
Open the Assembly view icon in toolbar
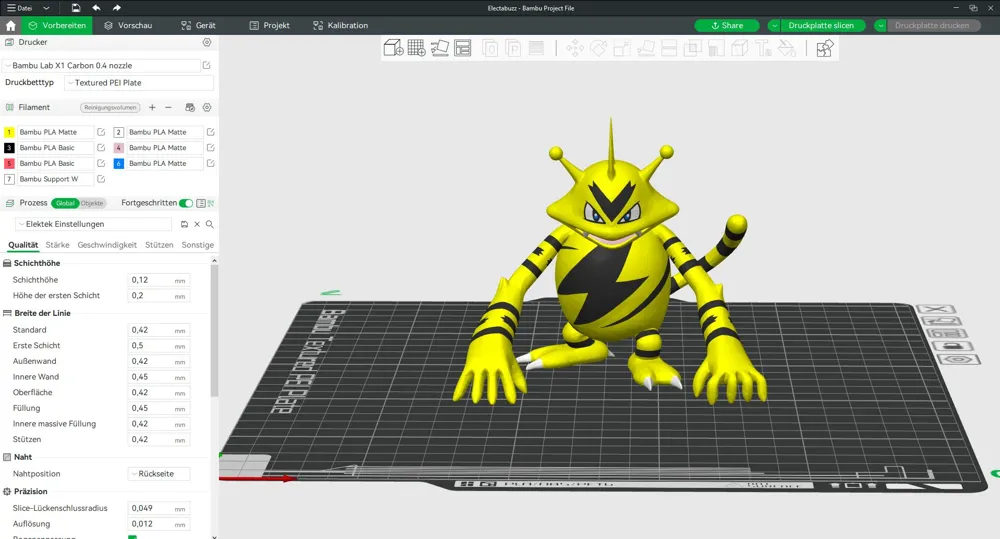coord(825,48)
